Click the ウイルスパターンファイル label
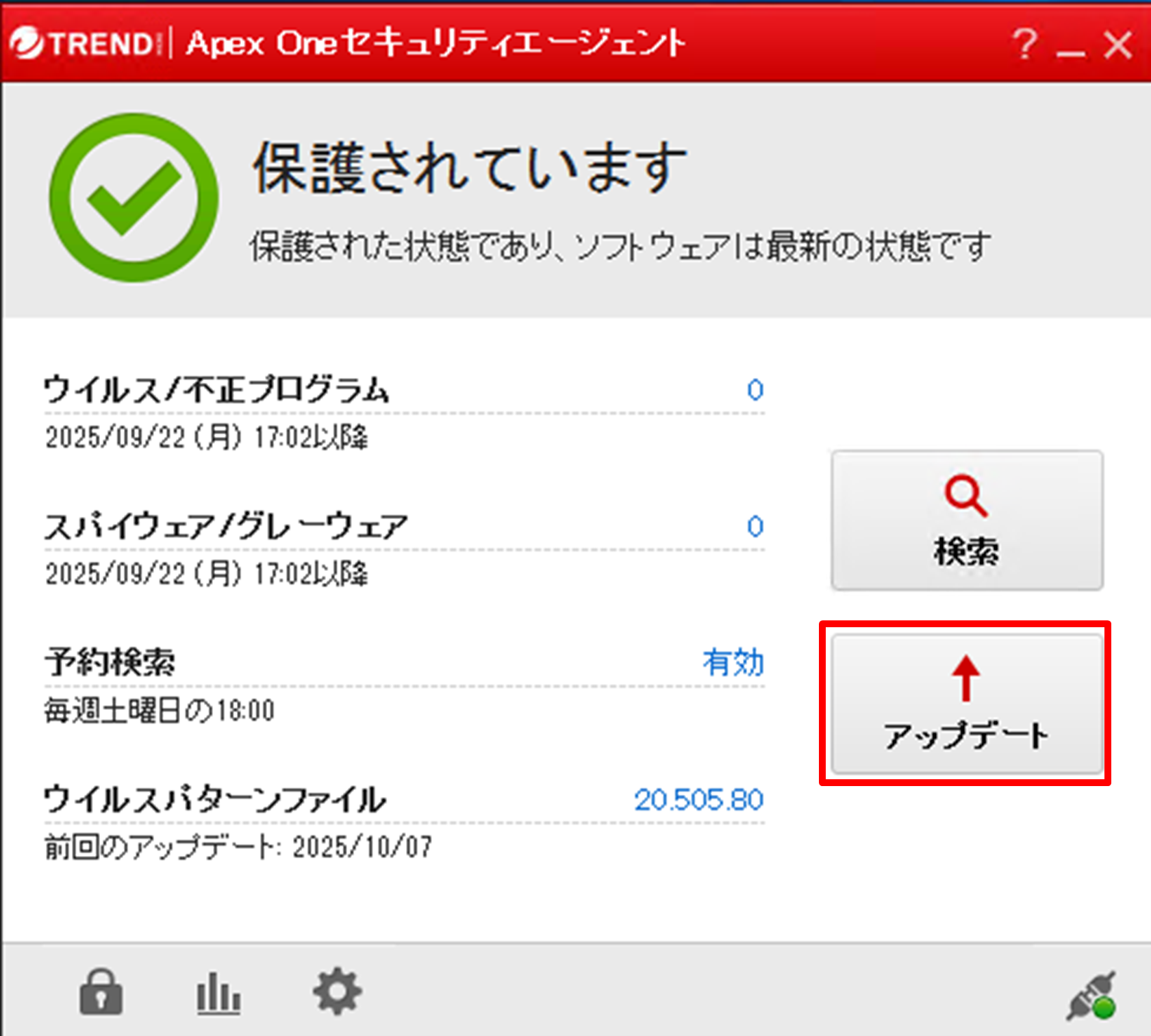 click(215, 800)
